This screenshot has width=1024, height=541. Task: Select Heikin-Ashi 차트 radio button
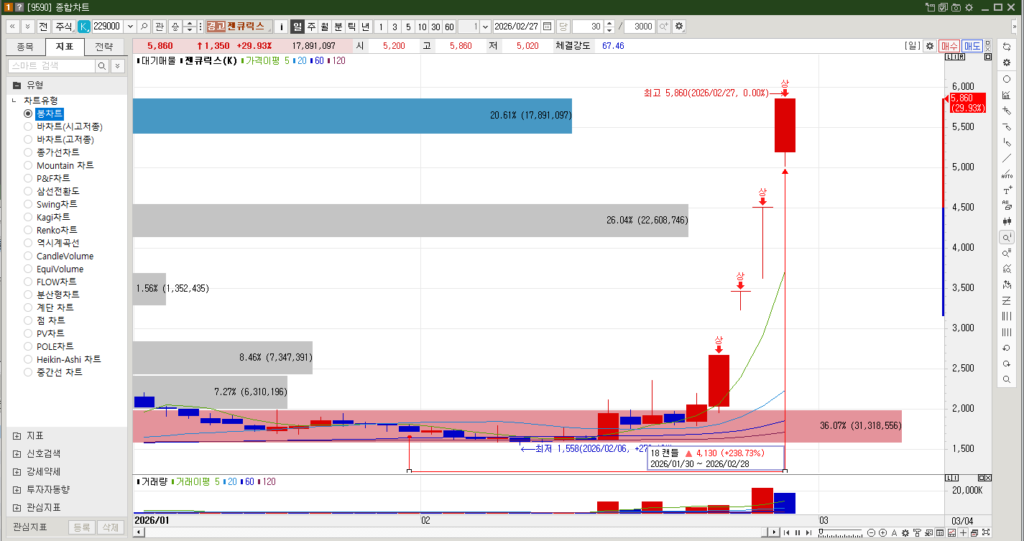pyautogui.click(x=29, y=359)
